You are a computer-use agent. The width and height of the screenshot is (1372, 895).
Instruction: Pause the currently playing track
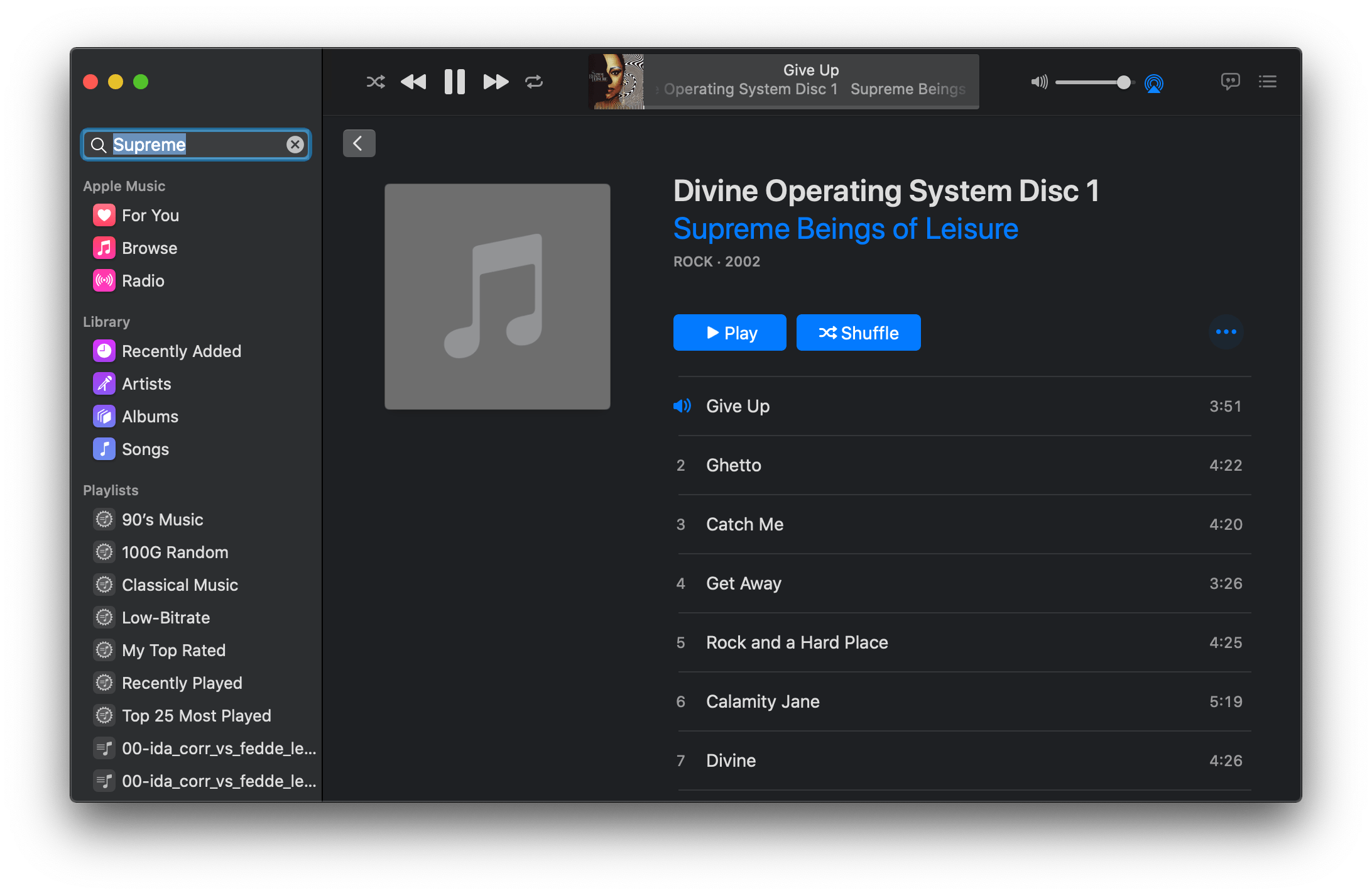pos(454,81)
